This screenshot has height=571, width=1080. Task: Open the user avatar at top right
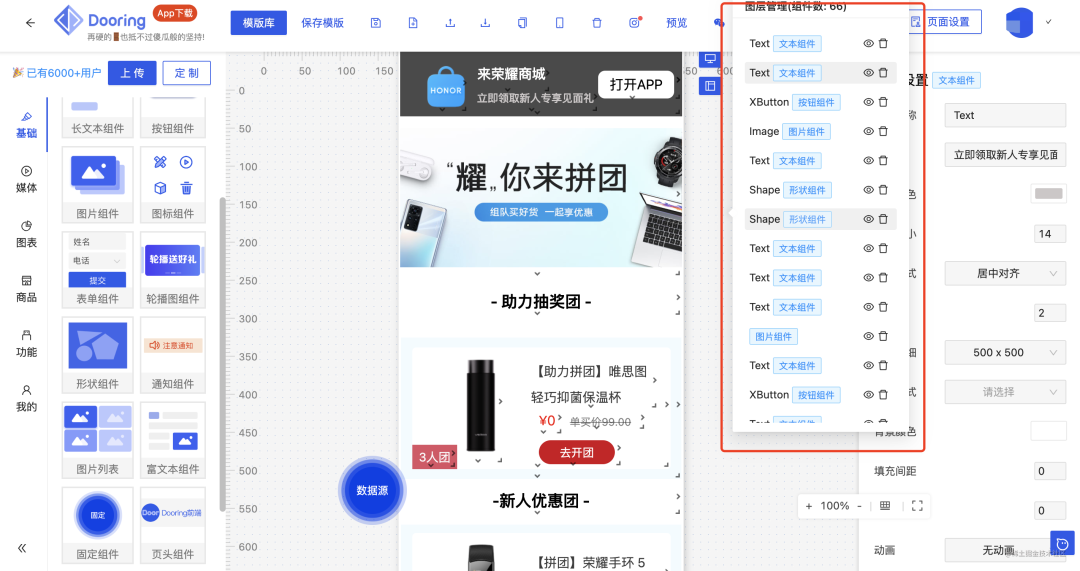(x=1019, y=23)
